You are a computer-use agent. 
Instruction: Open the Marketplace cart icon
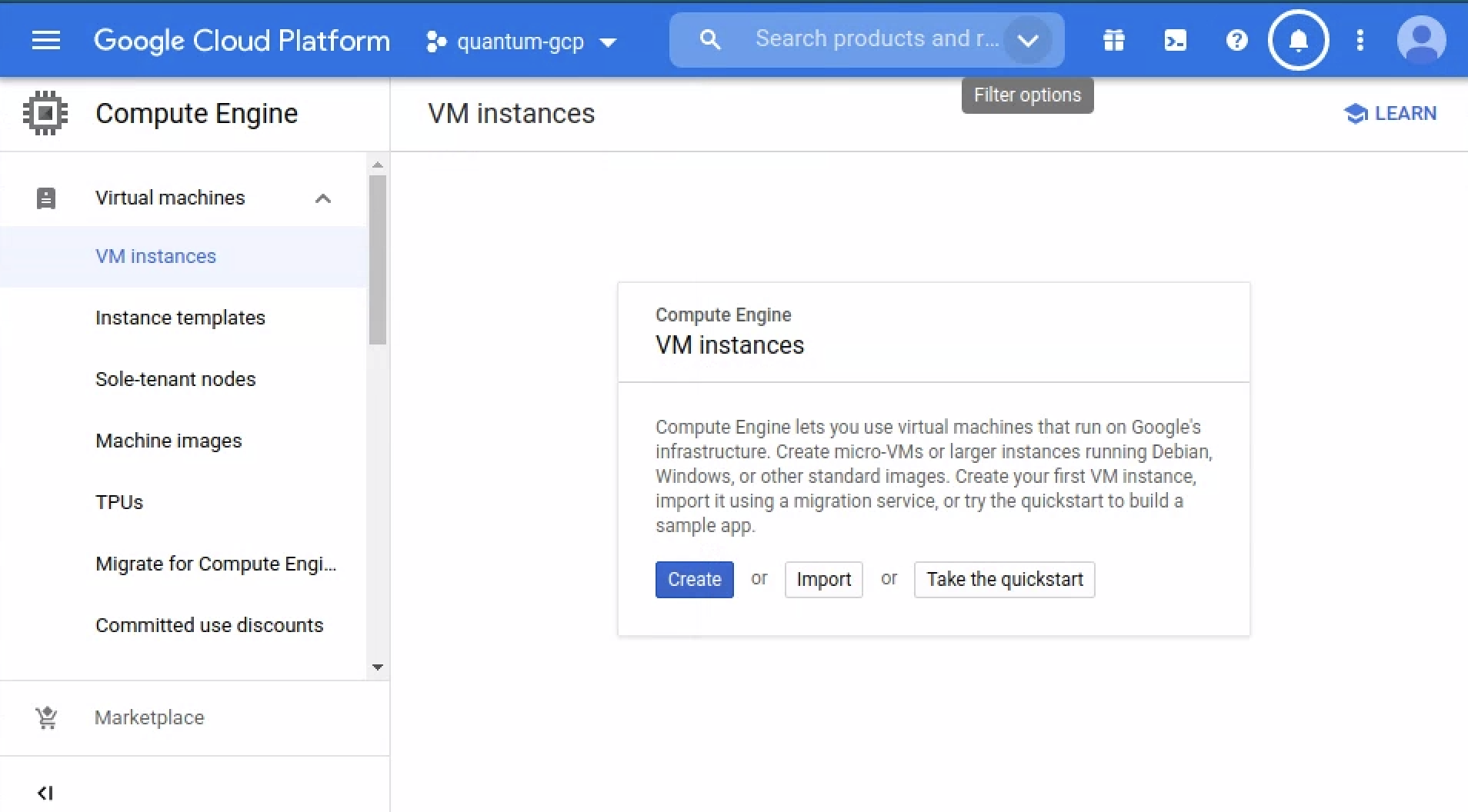[46, 717]
